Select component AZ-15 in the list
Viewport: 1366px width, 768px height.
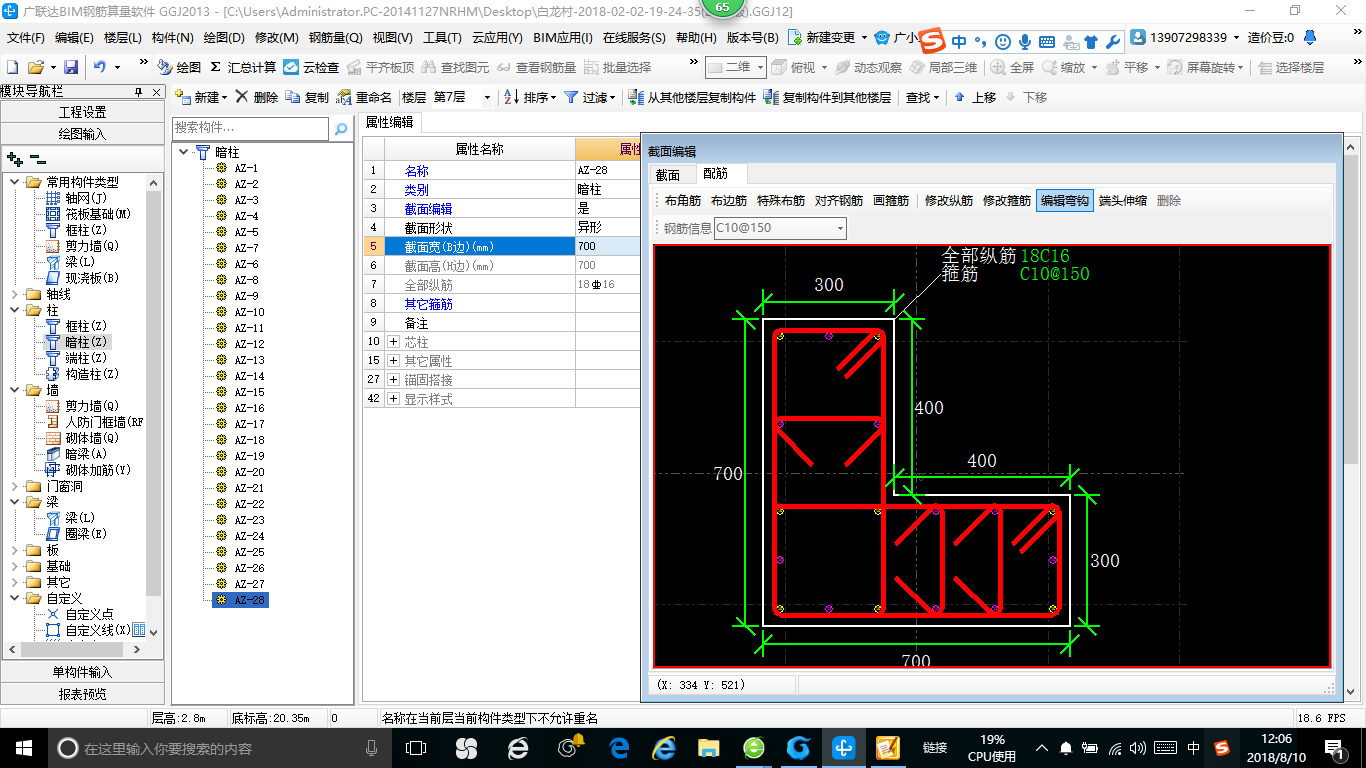(250, 392)
